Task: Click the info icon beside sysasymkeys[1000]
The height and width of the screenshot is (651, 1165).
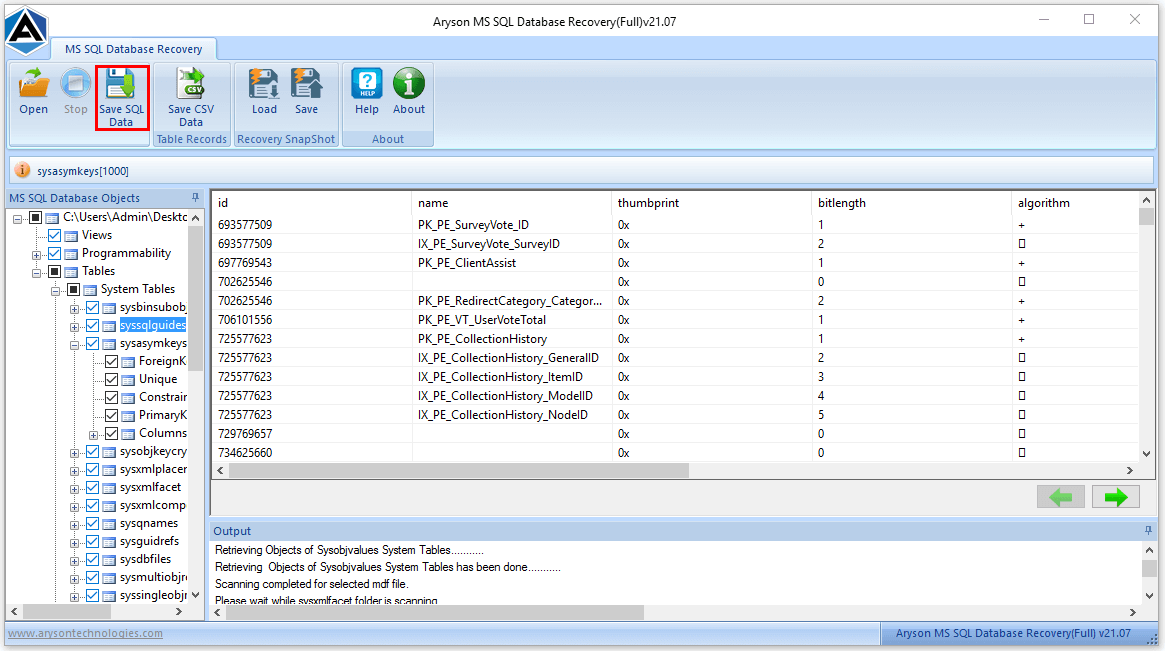Action: point(23,170)
